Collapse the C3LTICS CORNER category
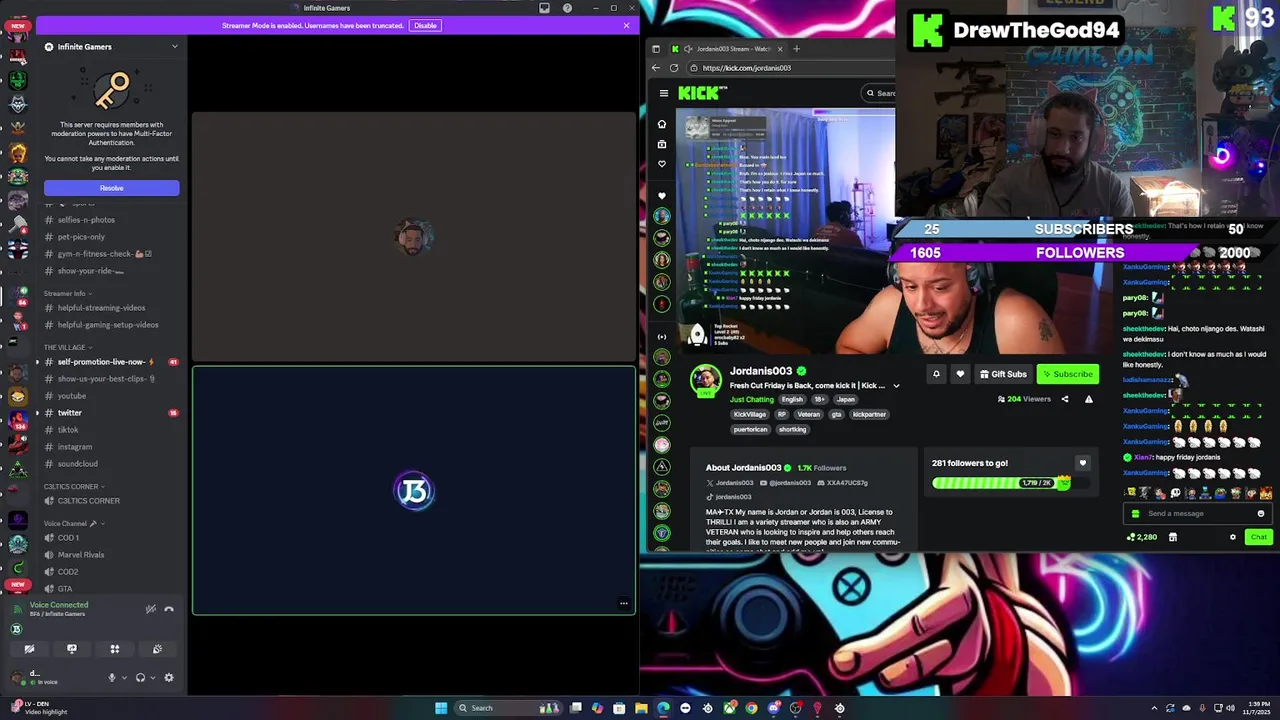1280x720 pixels. pyautogui.click(x=73, y=487)
